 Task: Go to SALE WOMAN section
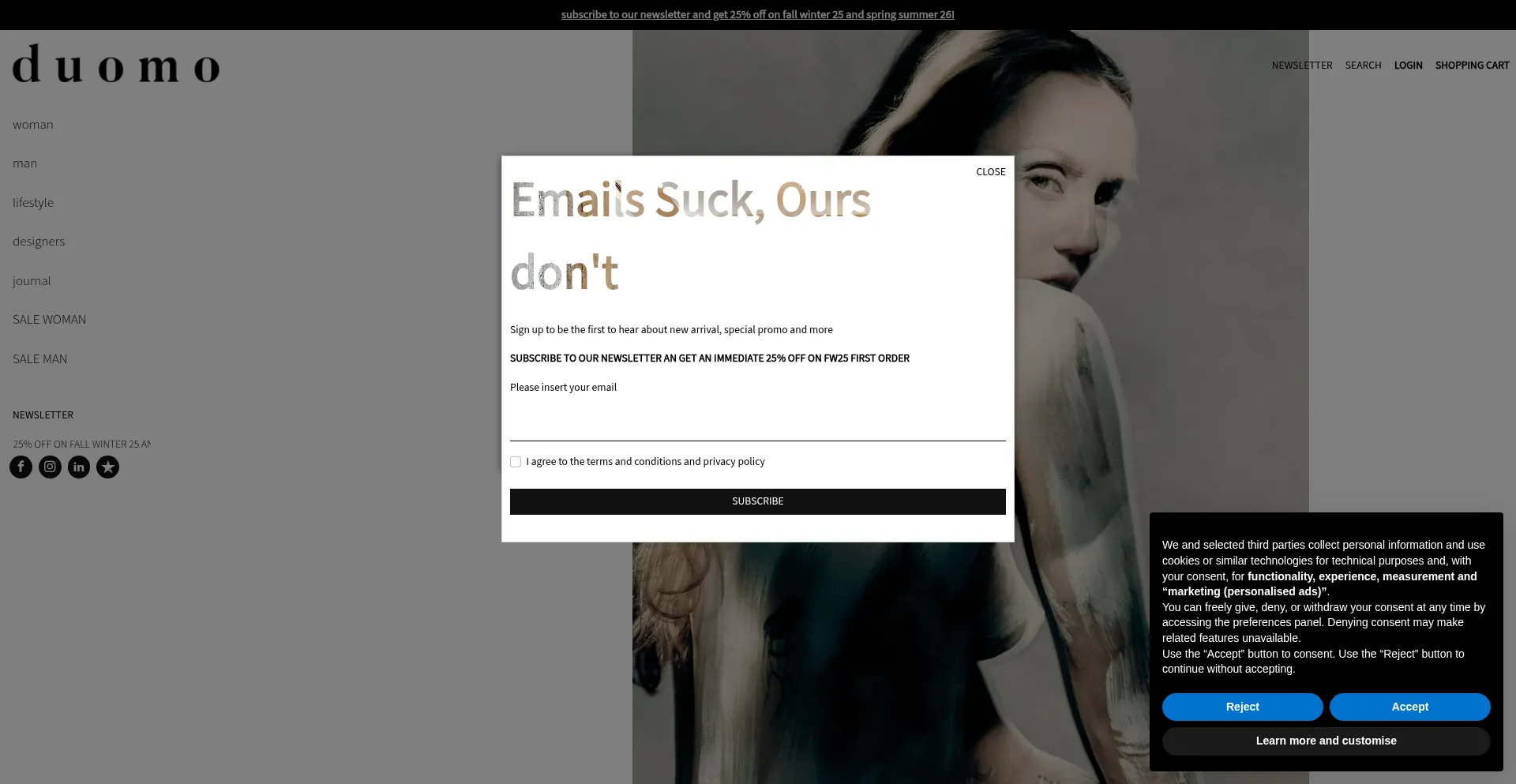[50, 320]
